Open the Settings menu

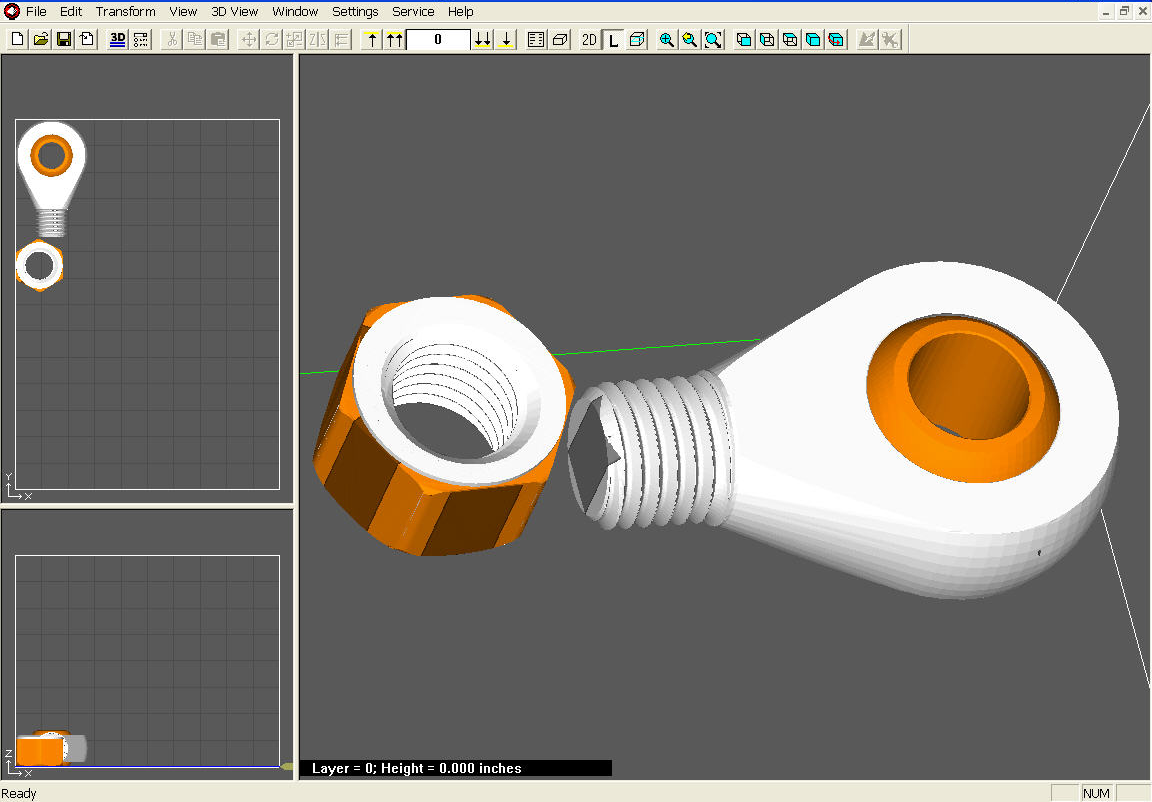(355, 11)
